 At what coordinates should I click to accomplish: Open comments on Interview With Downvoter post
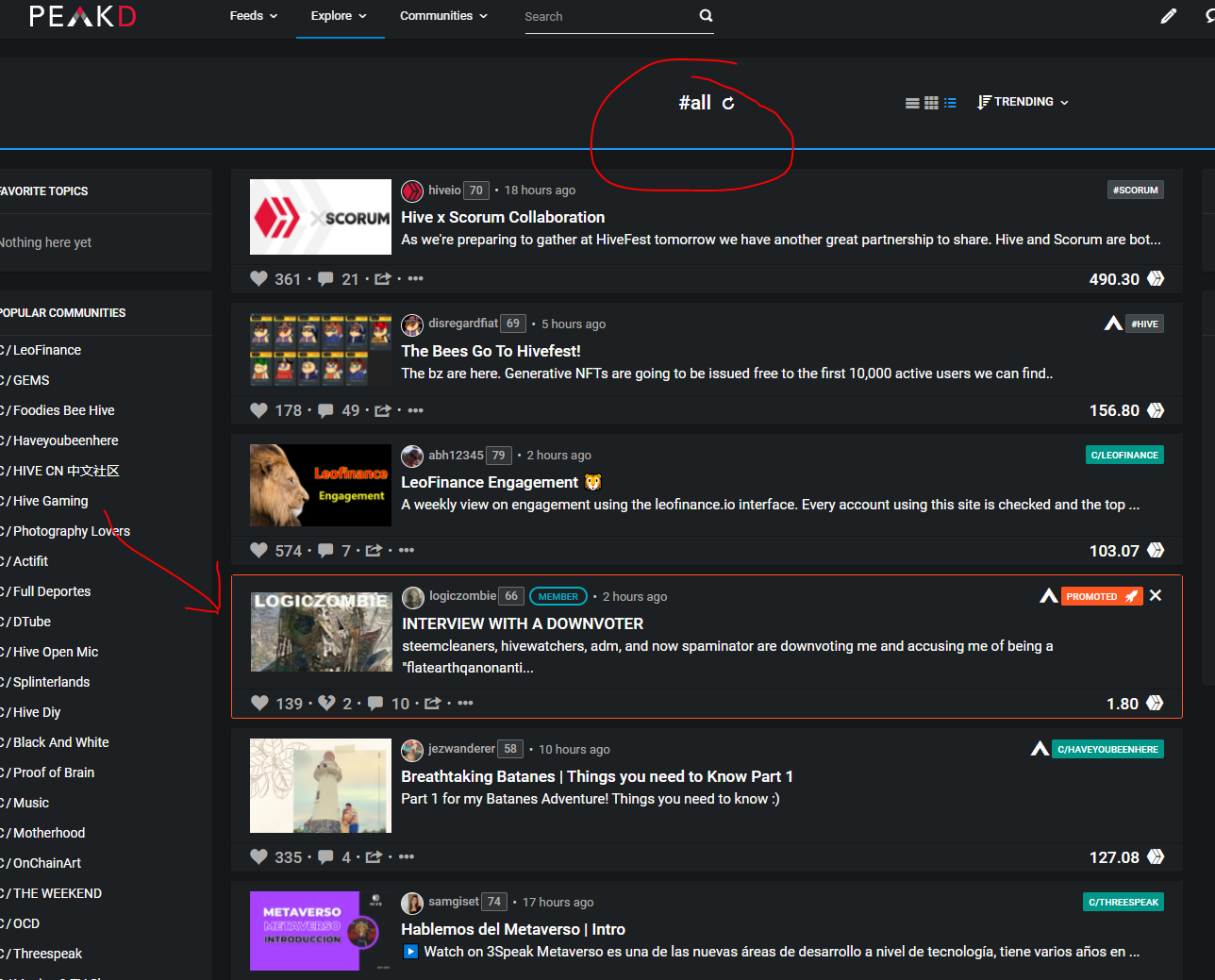pos(375,703)
